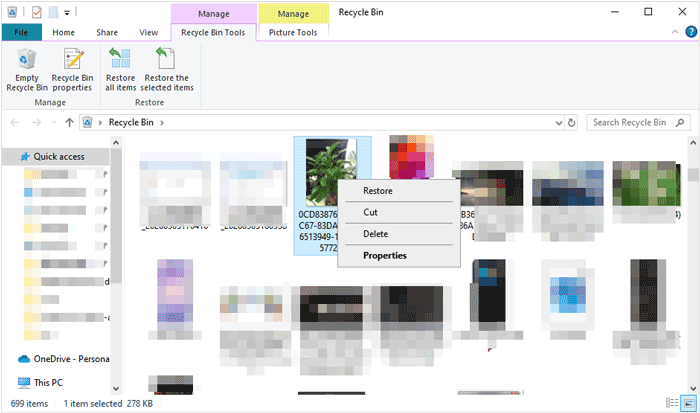Image resolution: width=700 pixels, height=413 pixels.
Task: Switch to details view in status bar
Action: point(674,402)
